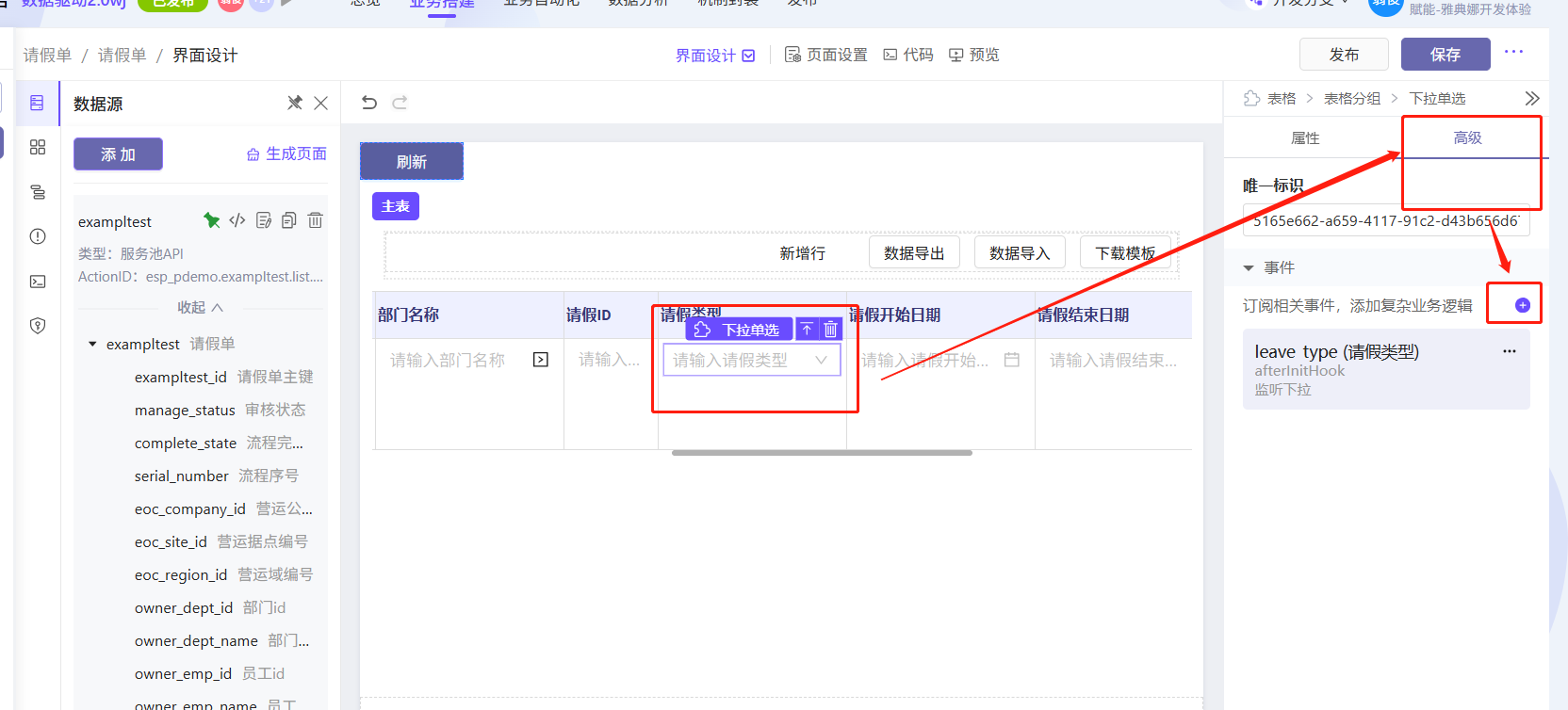Click the 部门名称 input field

(457, 361)
